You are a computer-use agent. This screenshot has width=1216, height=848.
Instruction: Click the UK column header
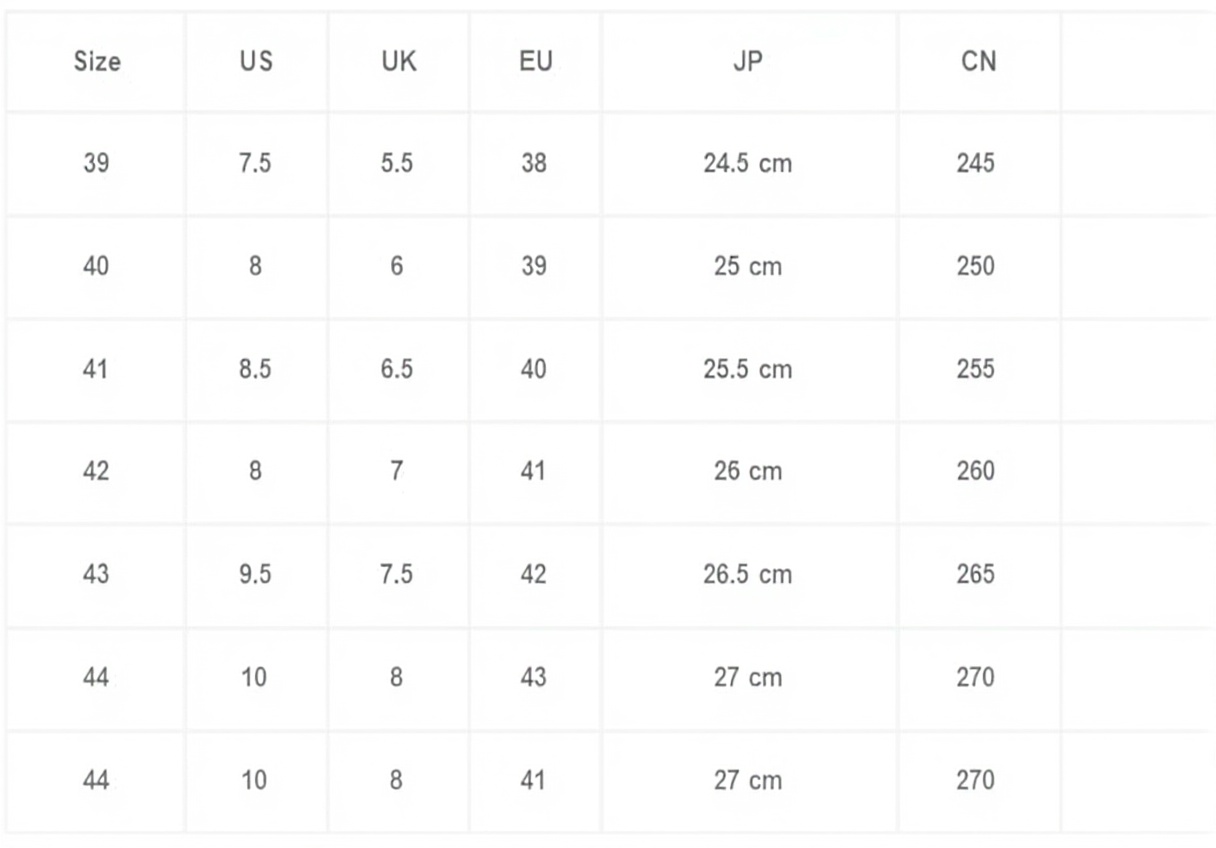[x=398, y=62]
